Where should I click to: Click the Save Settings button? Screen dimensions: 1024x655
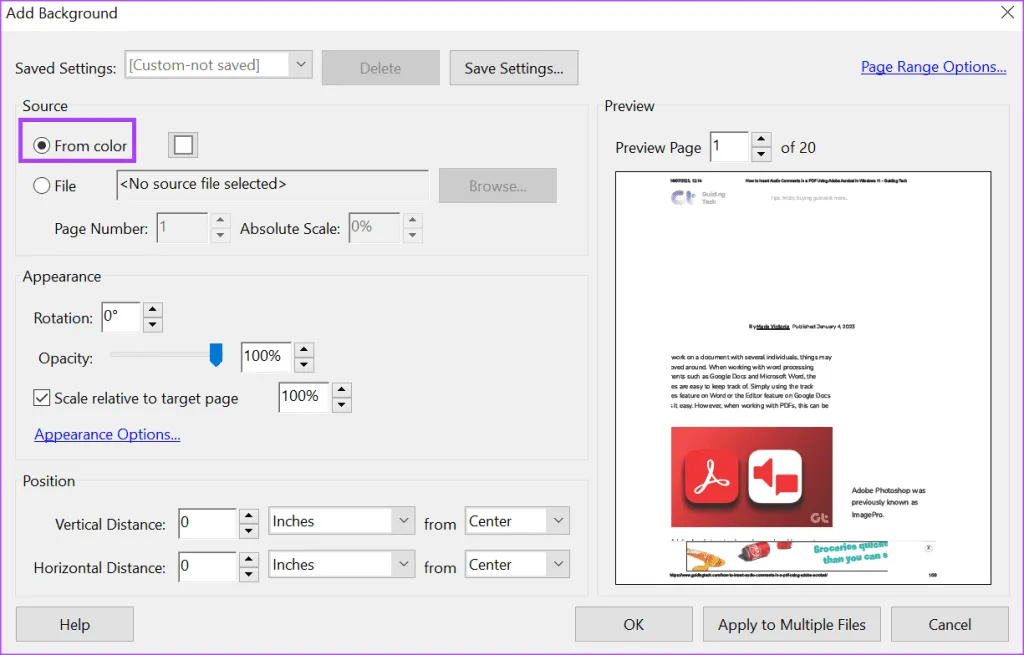pos(514,68)
